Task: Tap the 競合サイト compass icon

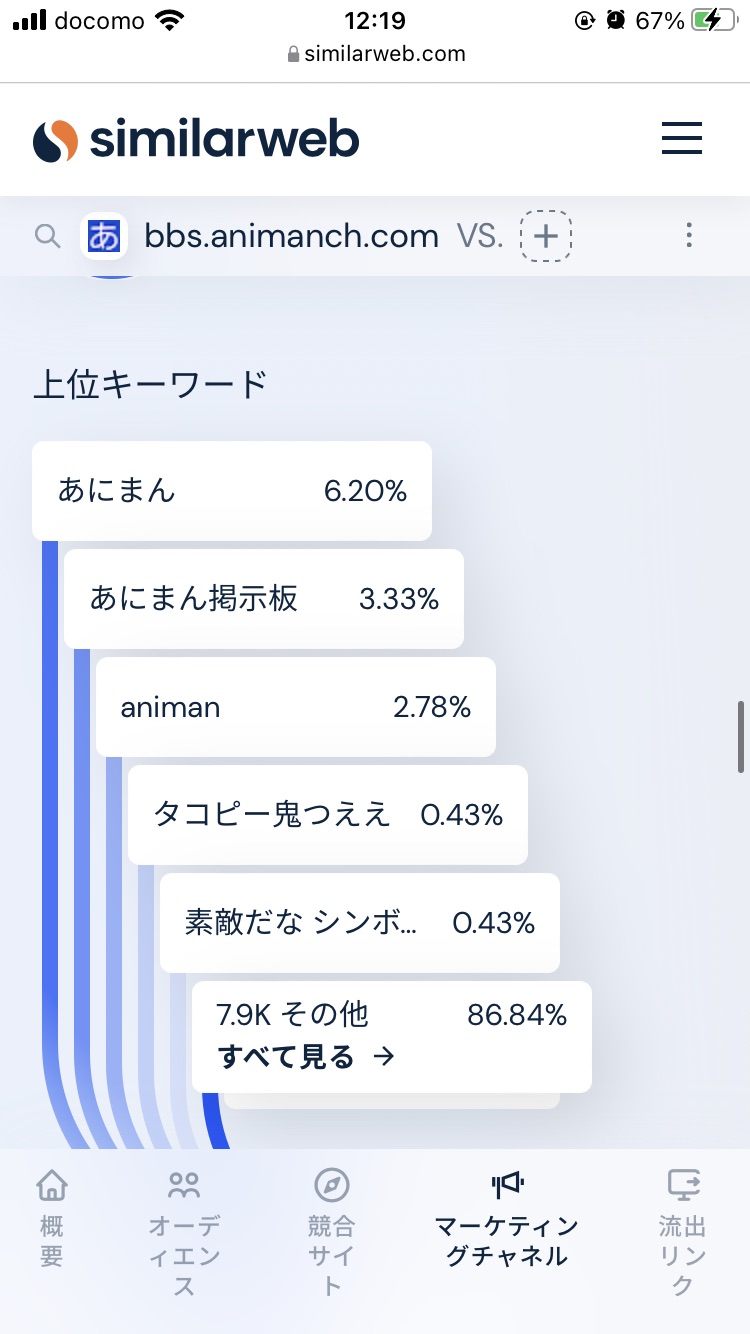Action: pos(331,1185)
